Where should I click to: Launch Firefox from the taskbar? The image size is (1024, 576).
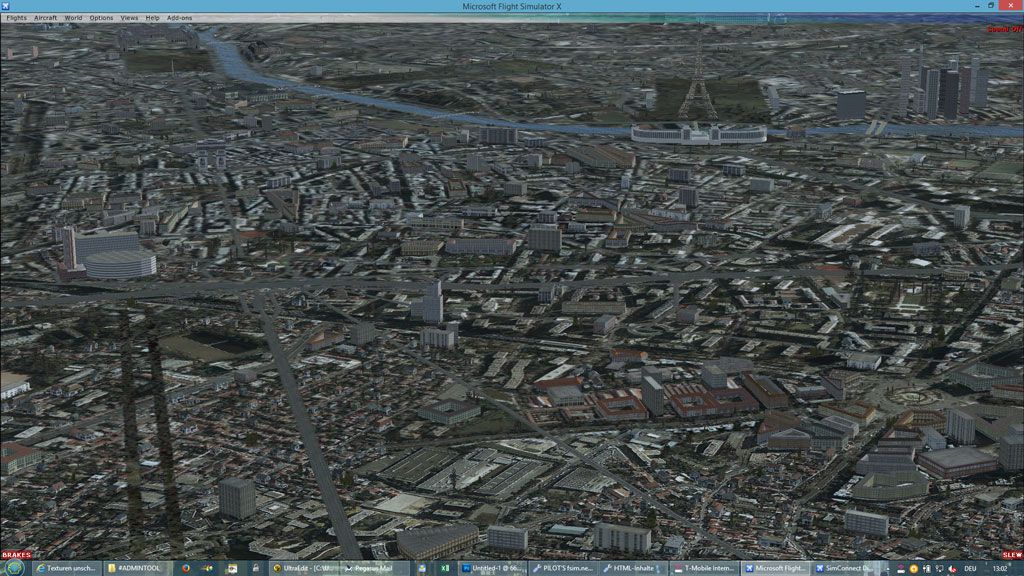186,568
